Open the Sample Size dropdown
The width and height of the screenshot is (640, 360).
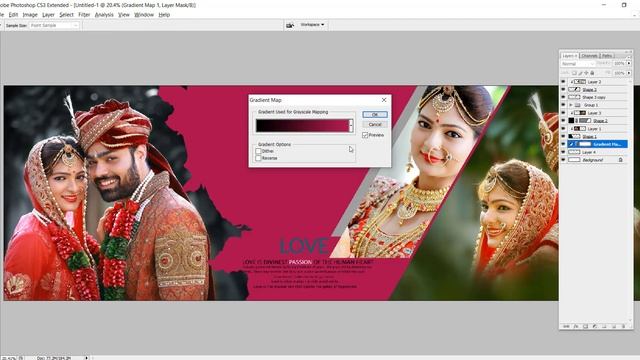(54, 25)
